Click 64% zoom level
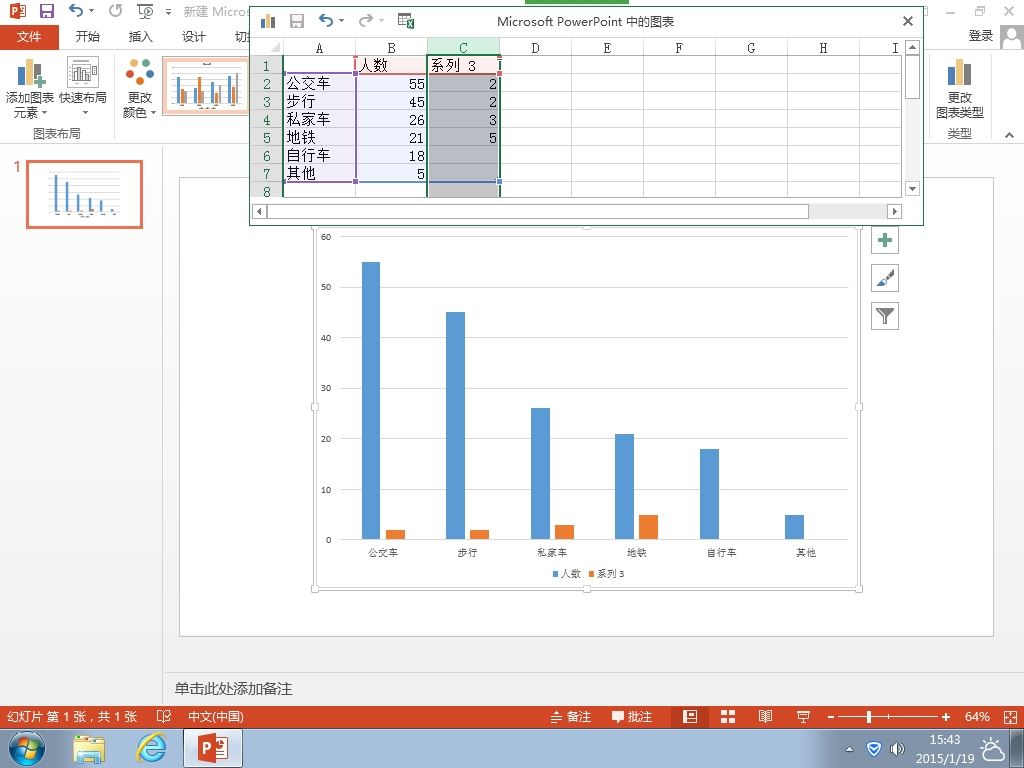 (977, 716)
